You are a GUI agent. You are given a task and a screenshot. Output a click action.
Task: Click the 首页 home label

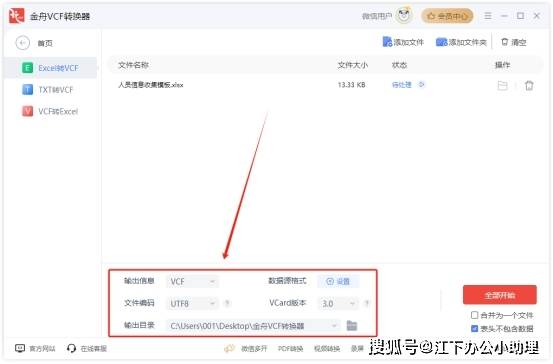click(45, 43)
